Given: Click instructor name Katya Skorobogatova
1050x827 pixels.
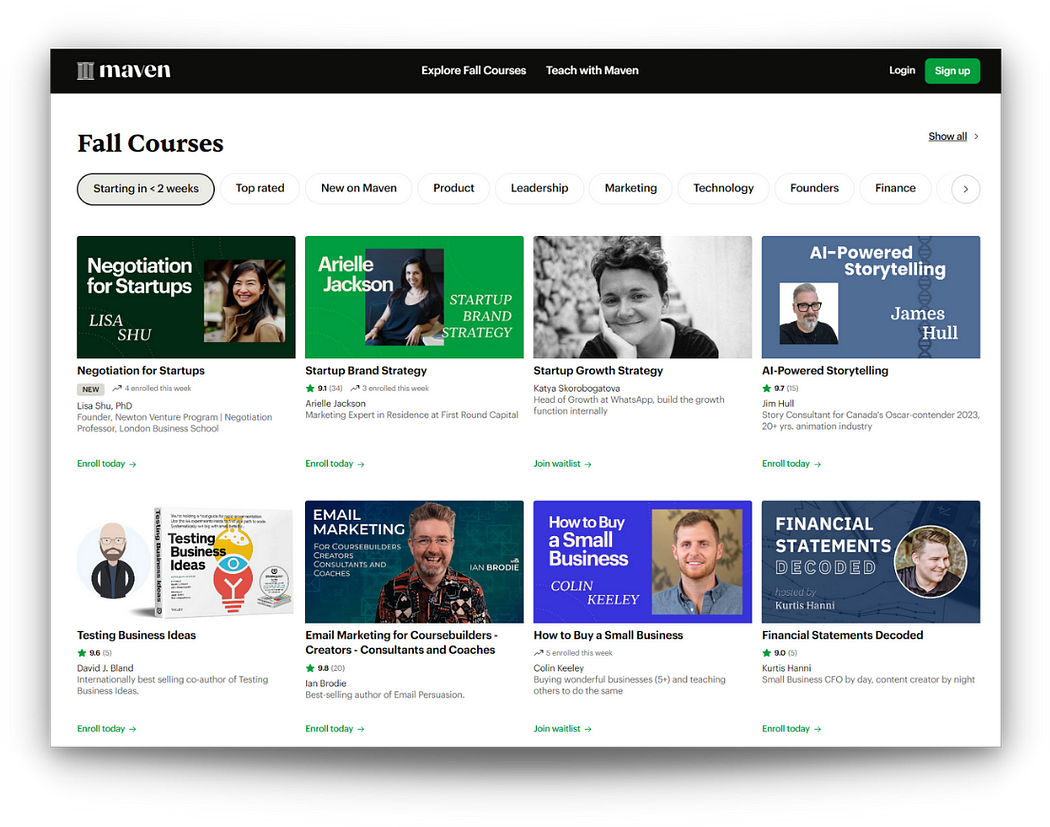Looking at the screenshot, I should [577, 388].
